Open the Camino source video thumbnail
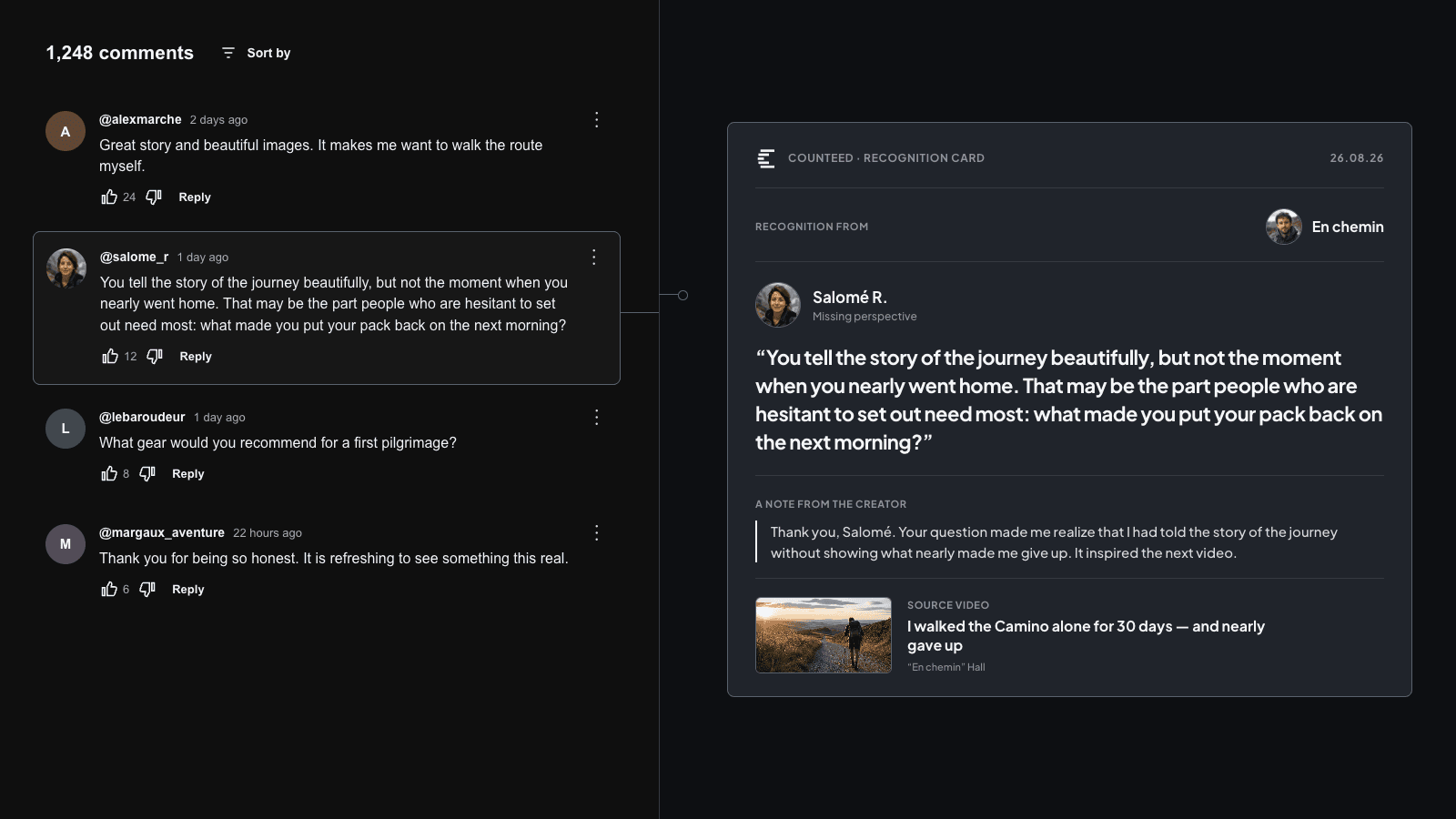Screen dimensions: 1456x819 824,635
